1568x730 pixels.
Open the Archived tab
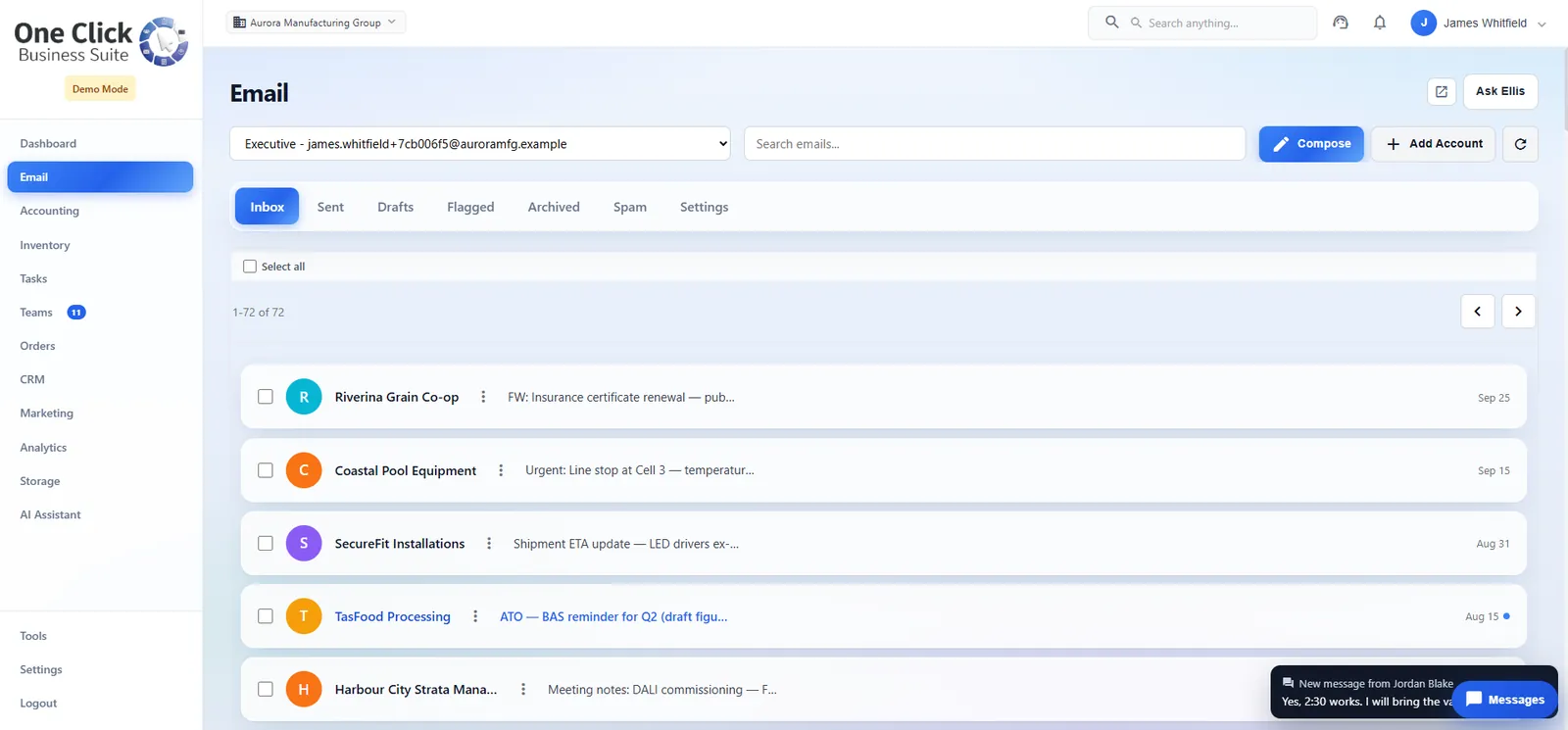554,207
